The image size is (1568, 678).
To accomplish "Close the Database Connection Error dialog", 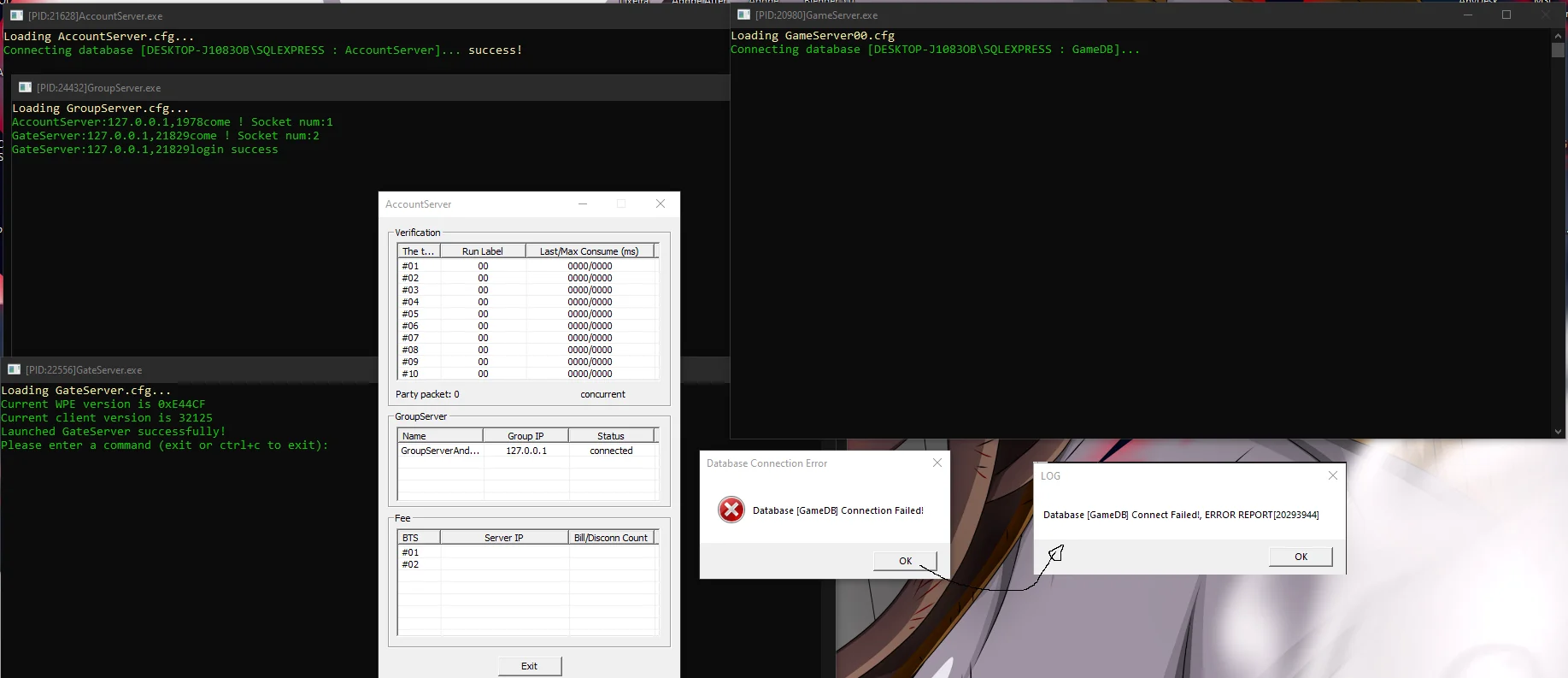I will pyautogui.click(x=937, y=463).
